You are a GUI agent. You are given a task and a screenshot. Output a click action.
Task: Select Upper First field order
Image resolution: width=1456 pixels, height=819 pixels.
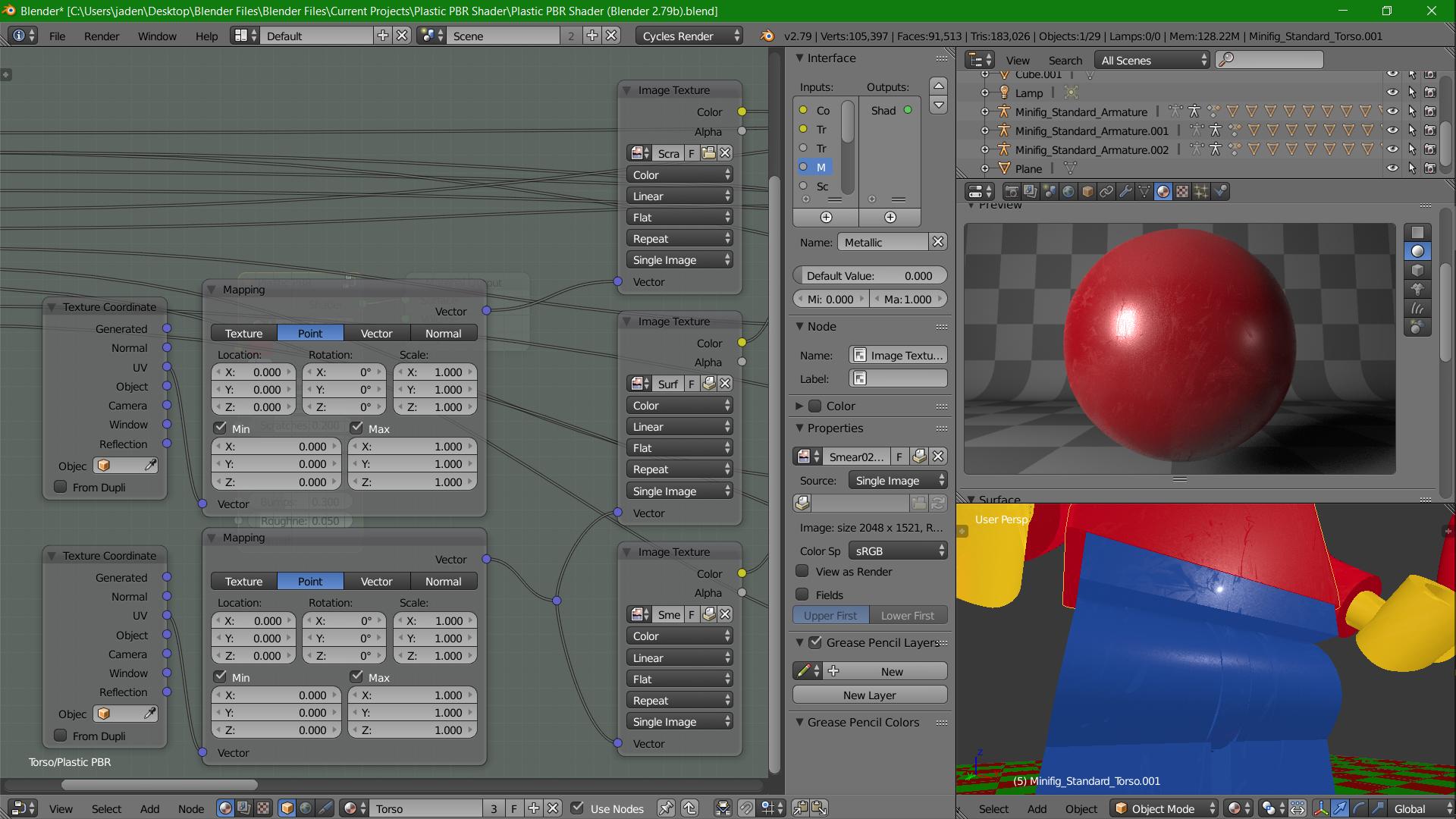(831, 615)
